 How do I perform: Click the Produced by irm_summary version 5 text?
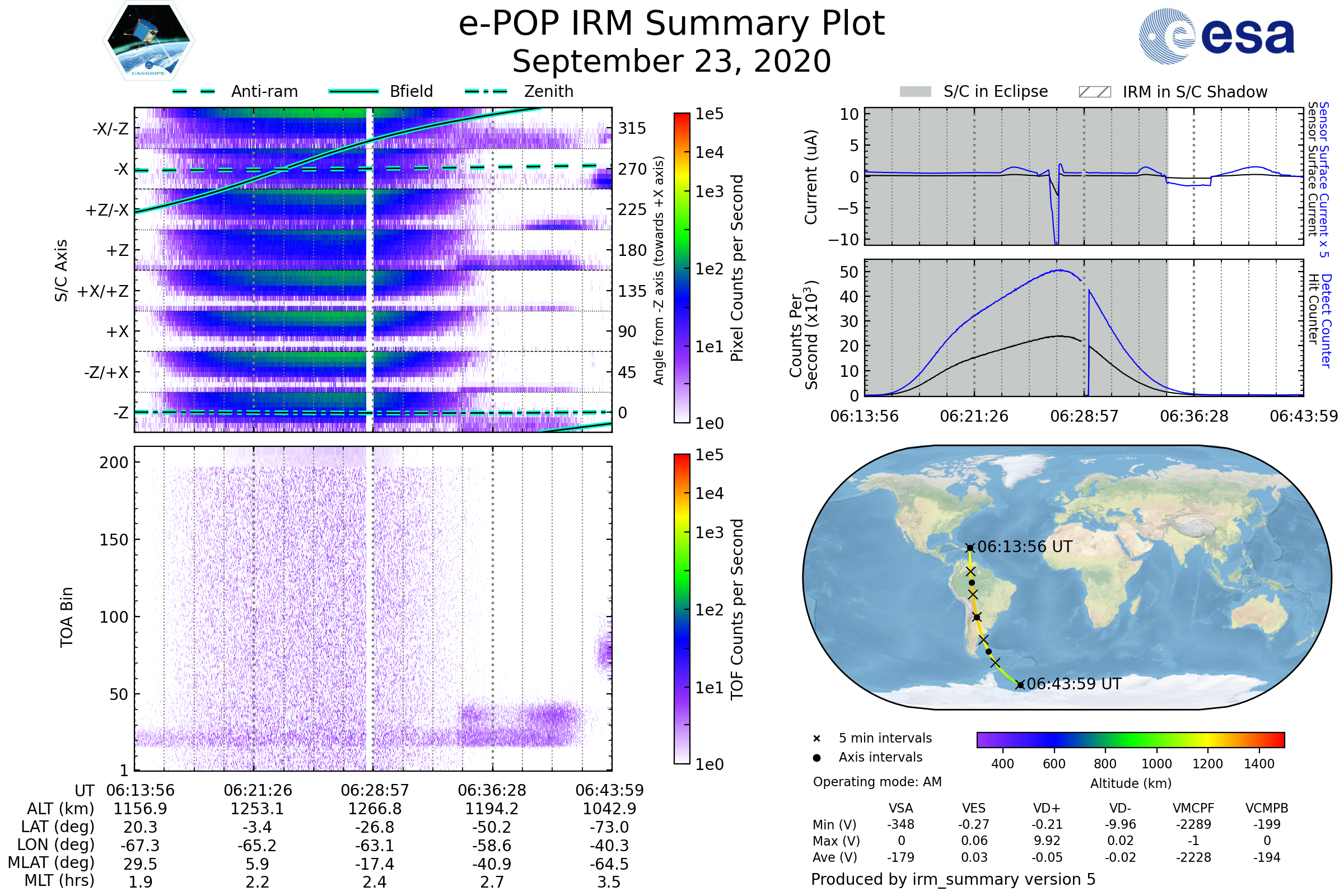click(x=953, y=879)
